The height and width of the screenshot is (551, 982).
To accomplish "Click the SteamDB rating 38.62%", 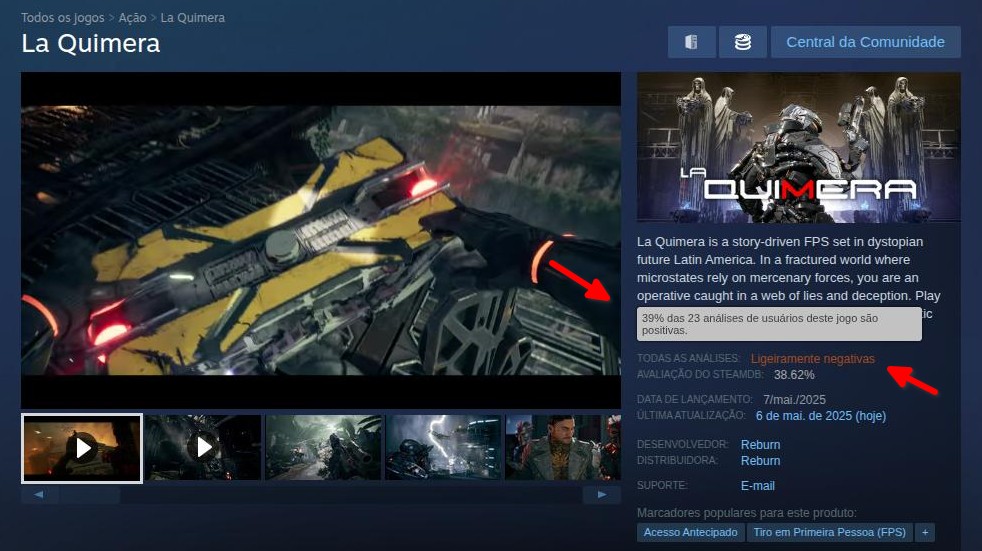I will point(794,375).
